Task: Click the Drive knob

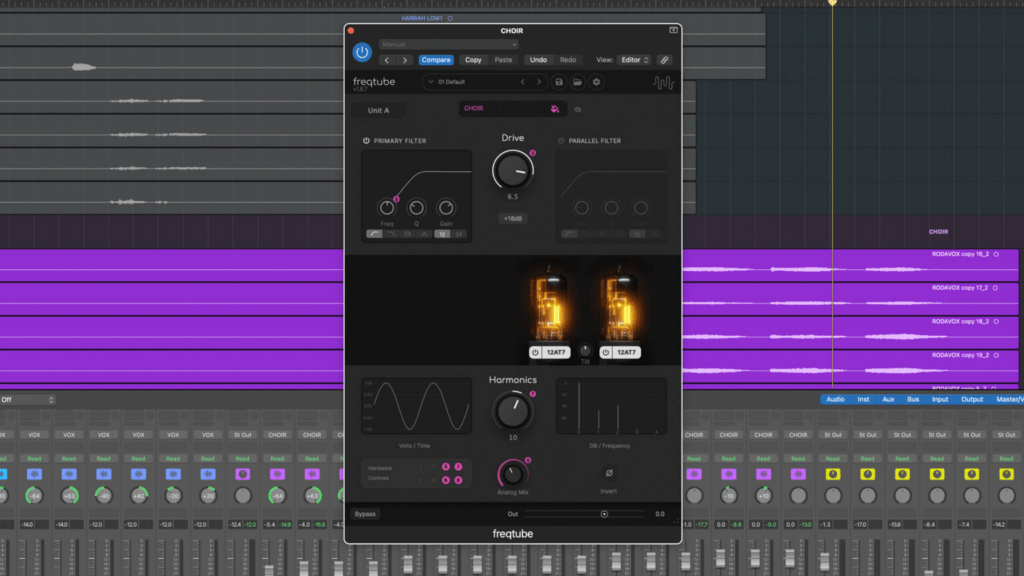Action: pos(513,170)
